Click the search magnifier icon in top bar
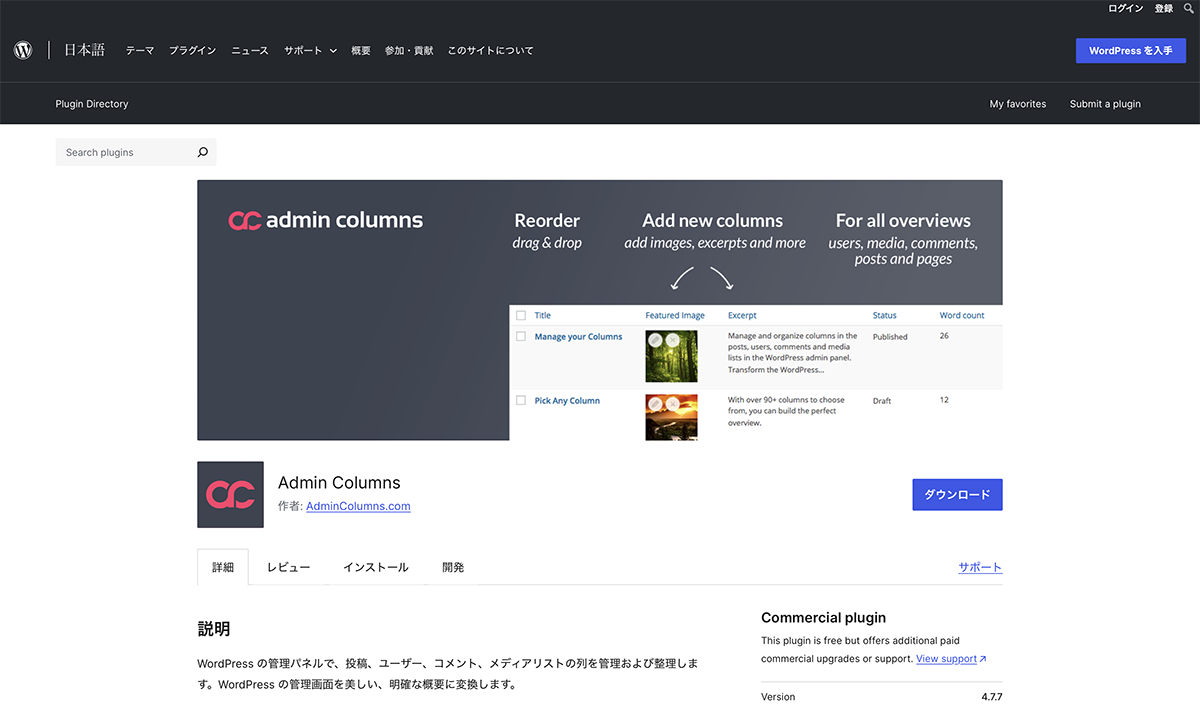 click(1188, 8)
